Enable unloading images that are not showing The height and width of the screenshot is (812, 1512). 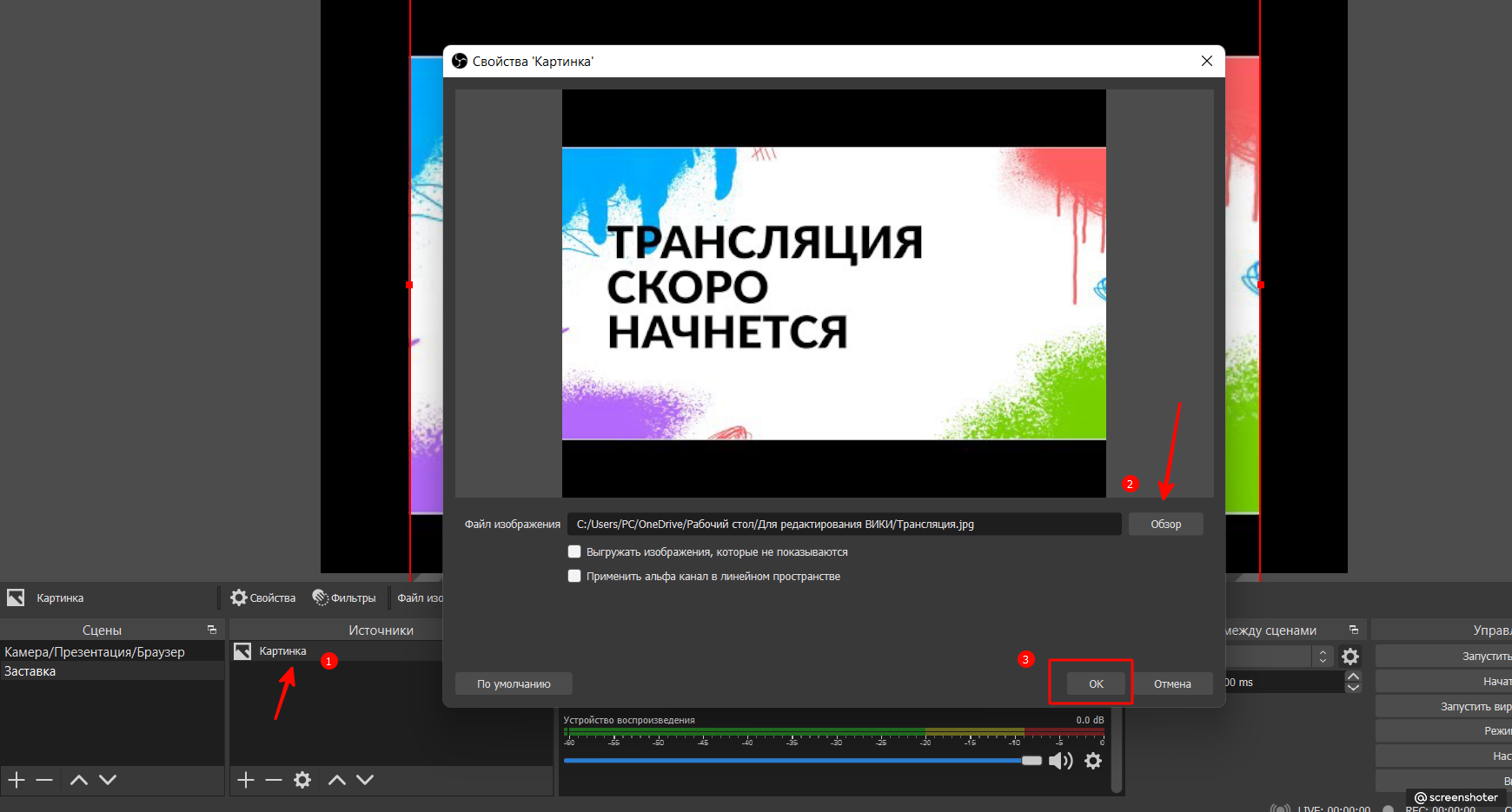pos(574,552)
